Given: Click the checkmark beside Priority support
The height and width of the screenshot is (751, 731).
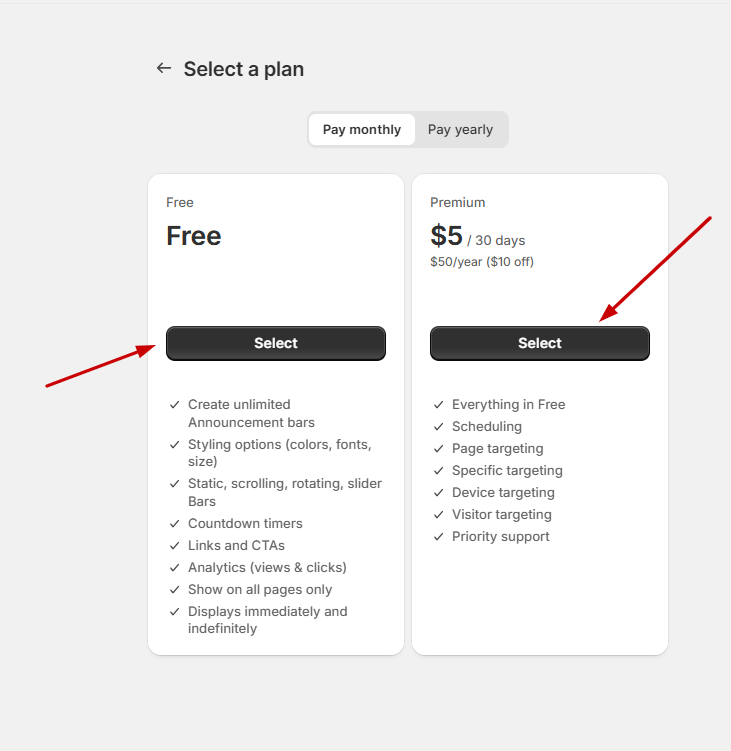Looking at the screenshot, I should click(439, 537).
